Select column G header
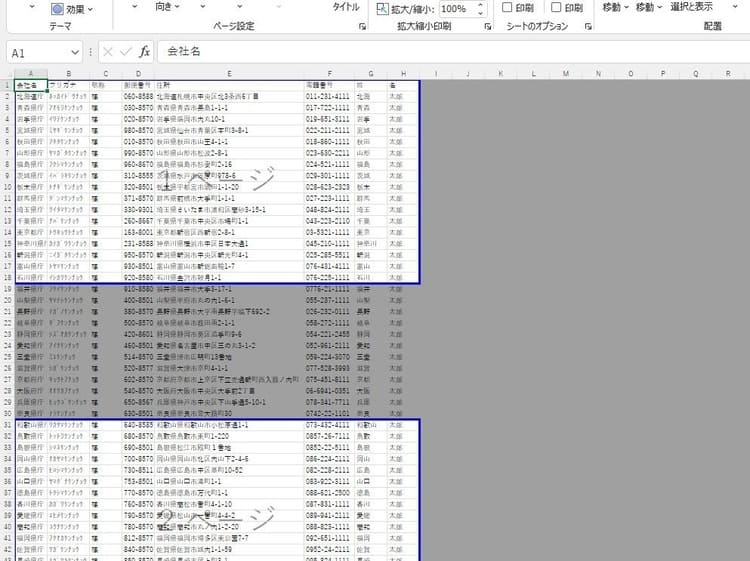Image resolution: width=750 pixels, height=561 pixels. [x=371, y=74]
